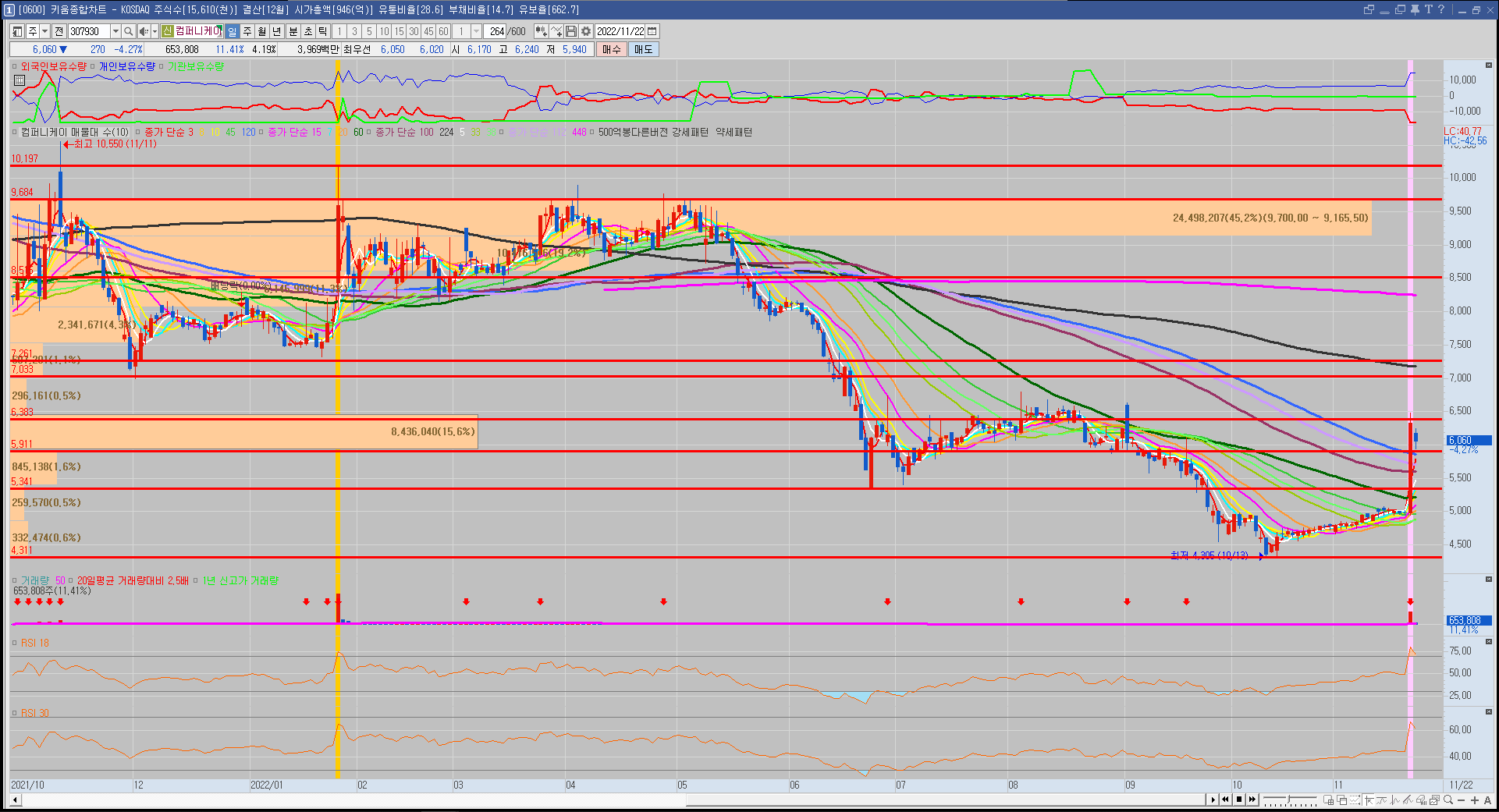Viewport: 1499px width, 812px height.
Task: Select the 15 interval preset button
Action: click(x=399, y=31)
